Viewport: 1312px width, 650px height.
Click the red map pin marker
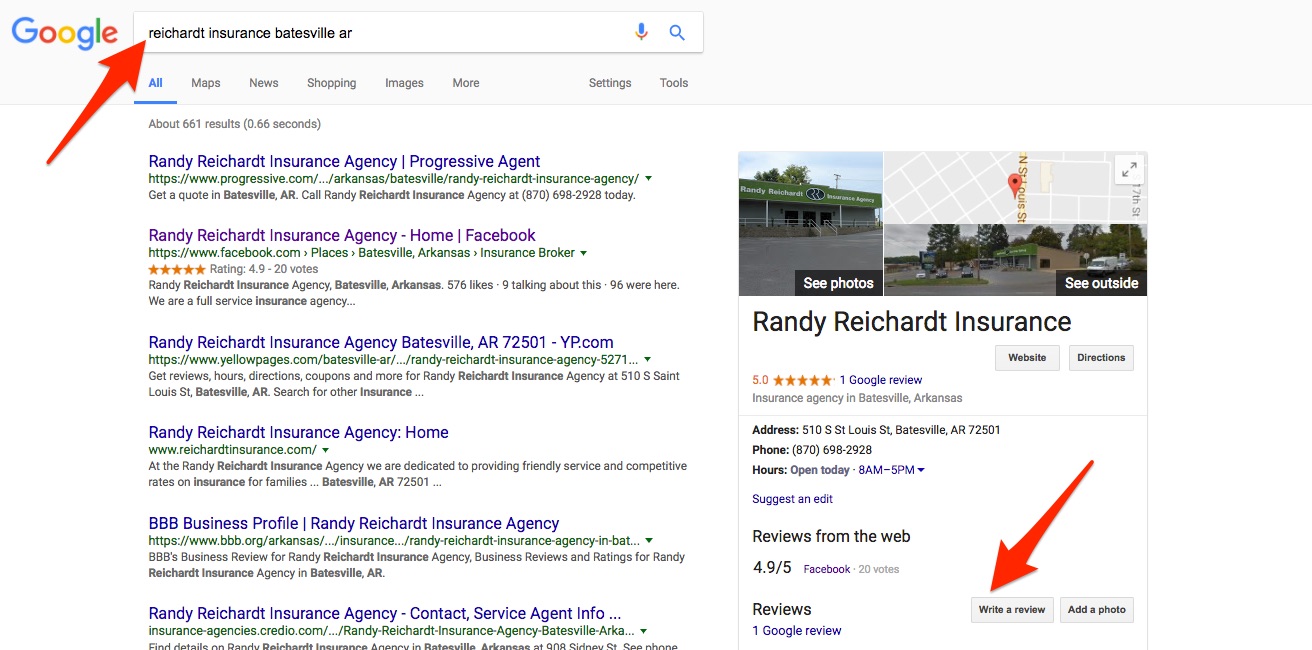click(x=1015, y=184)
